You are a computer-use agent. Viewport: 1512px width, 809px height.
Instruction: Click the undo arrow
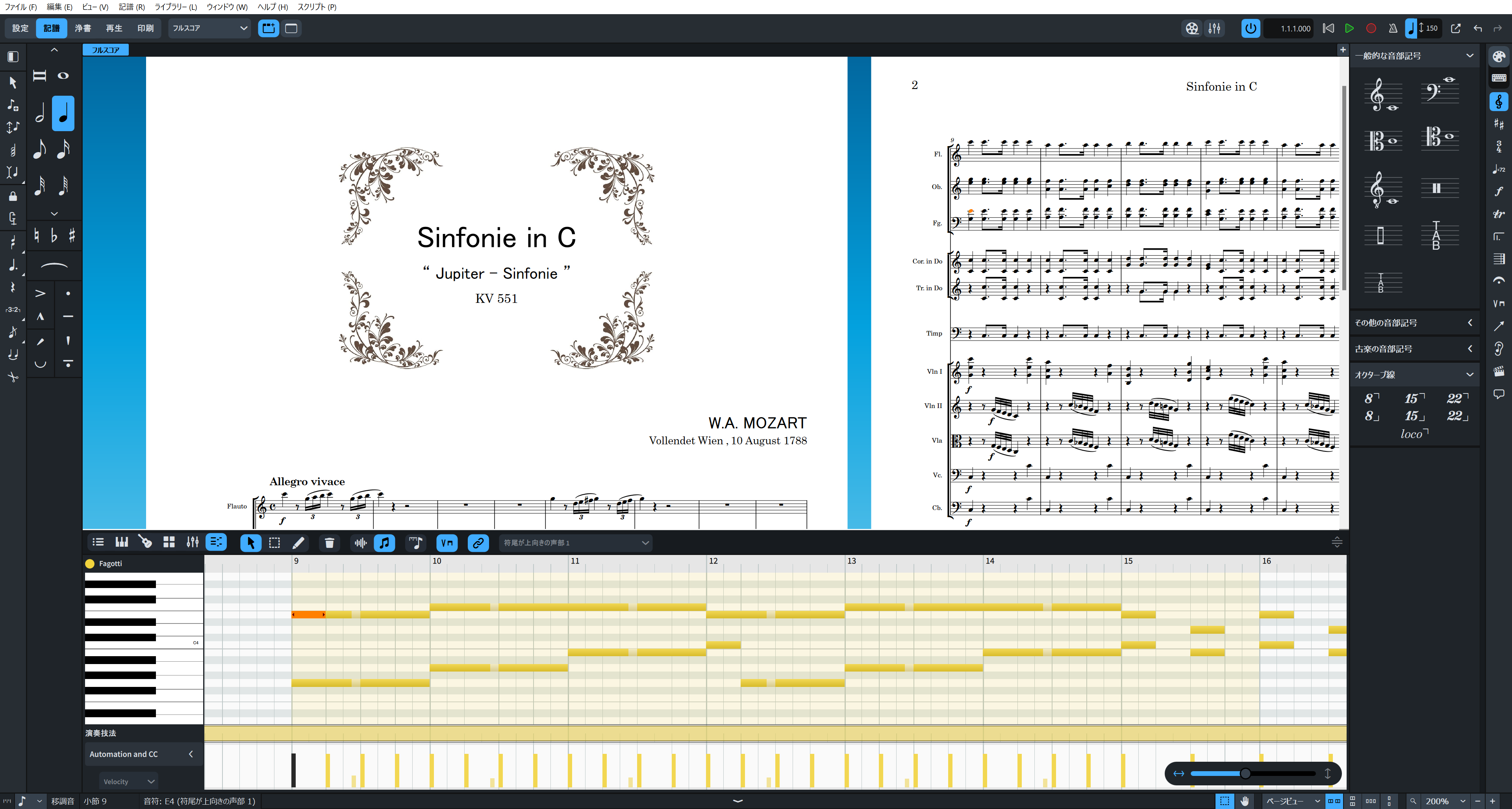click(x=1477, y=28)
